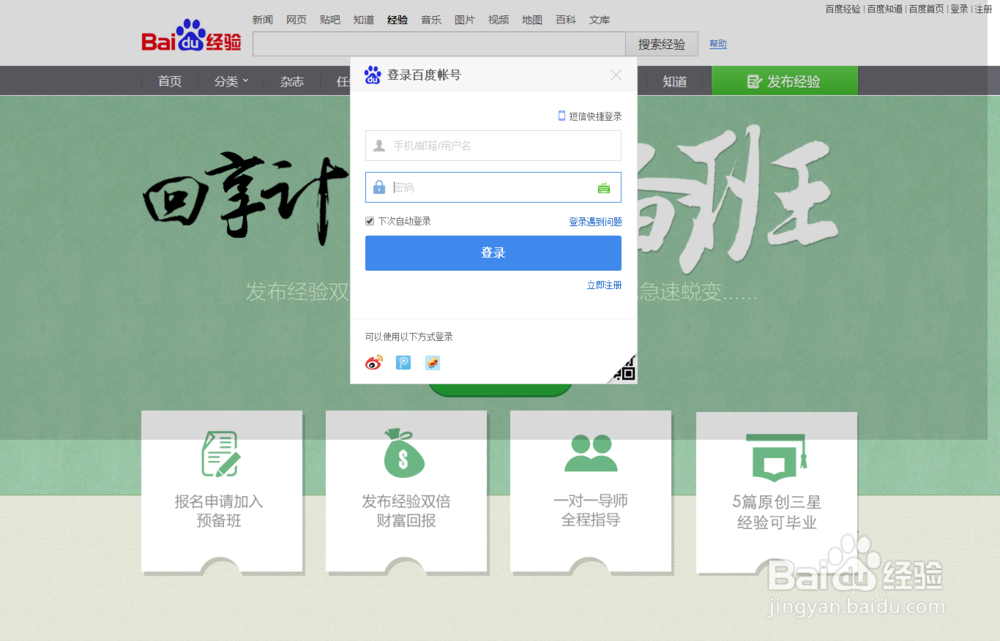
Task: Open 知道 in the dark navigation bar
Action: coord(674,81)
